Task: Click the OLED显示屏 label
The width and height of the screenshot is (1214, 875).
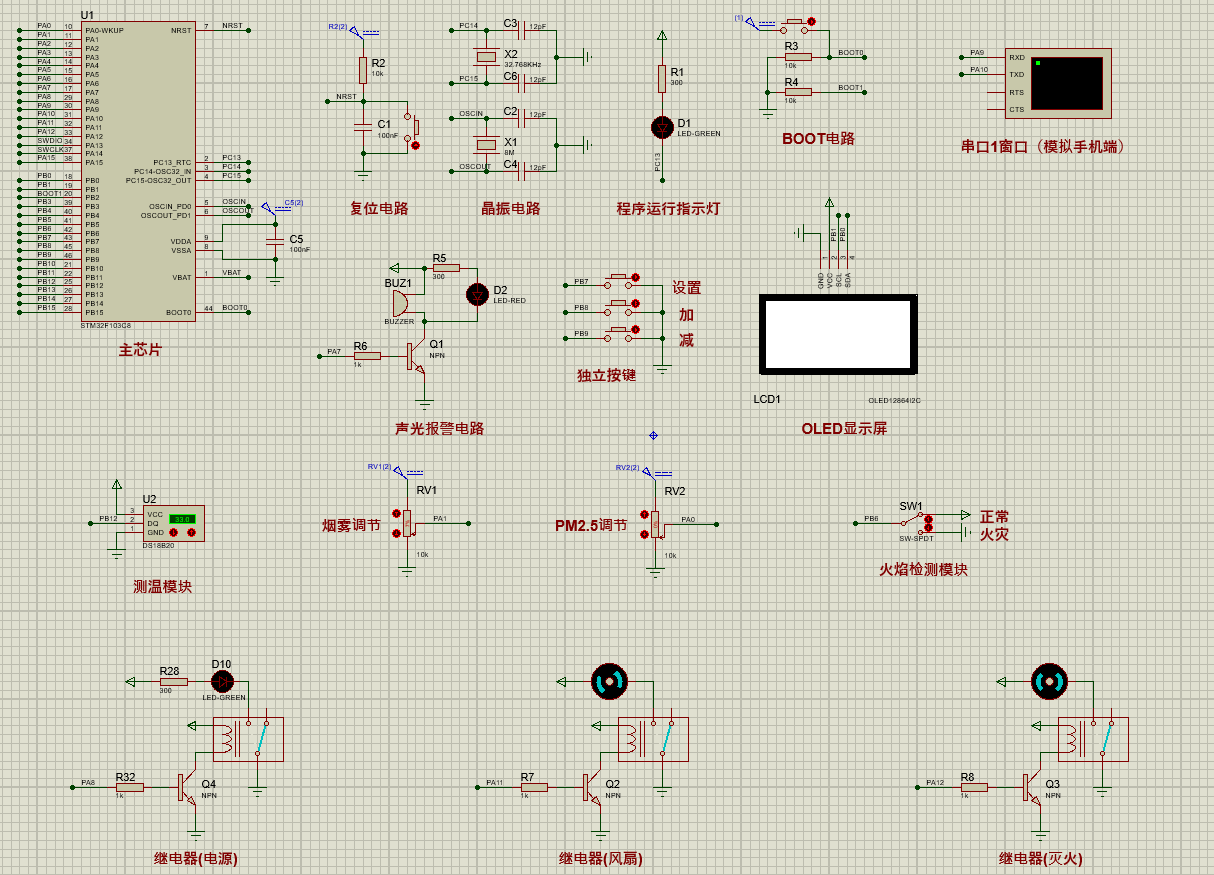Action: coord(844,428)
